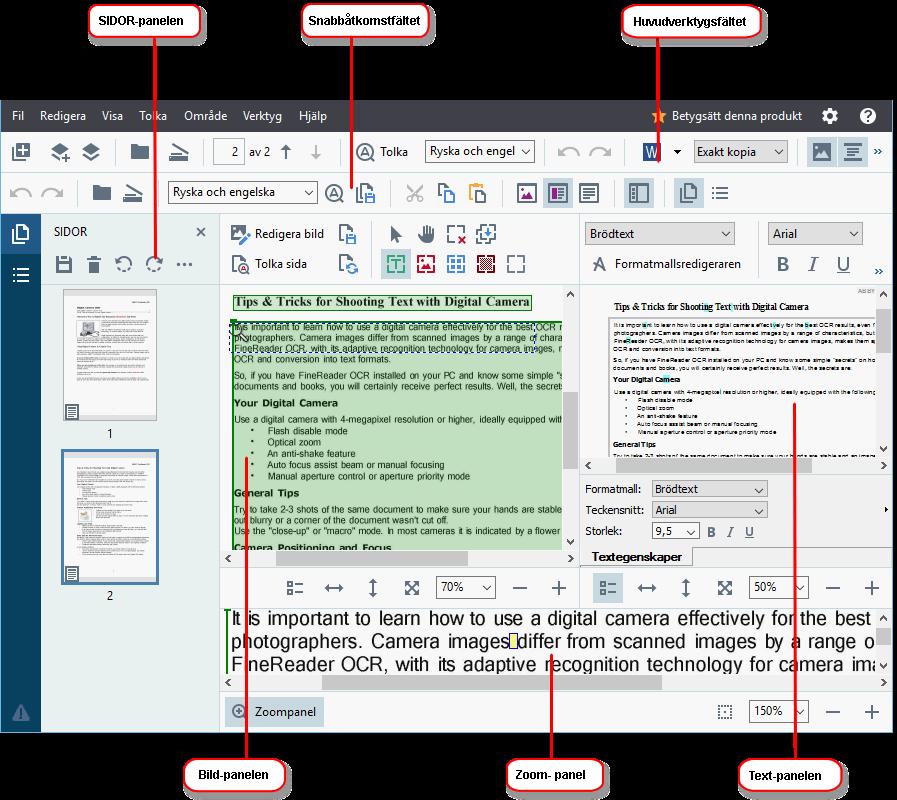Click best fit icon in text panel

click(x=725, y=588)
